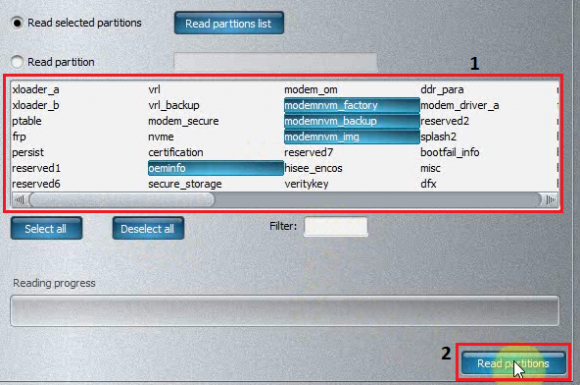Image resolution: width=580 pixels, height=385 pixels.
Task: Select the Read selected partitions radio button
Action: pyautogui.click(x=17, y=23)
